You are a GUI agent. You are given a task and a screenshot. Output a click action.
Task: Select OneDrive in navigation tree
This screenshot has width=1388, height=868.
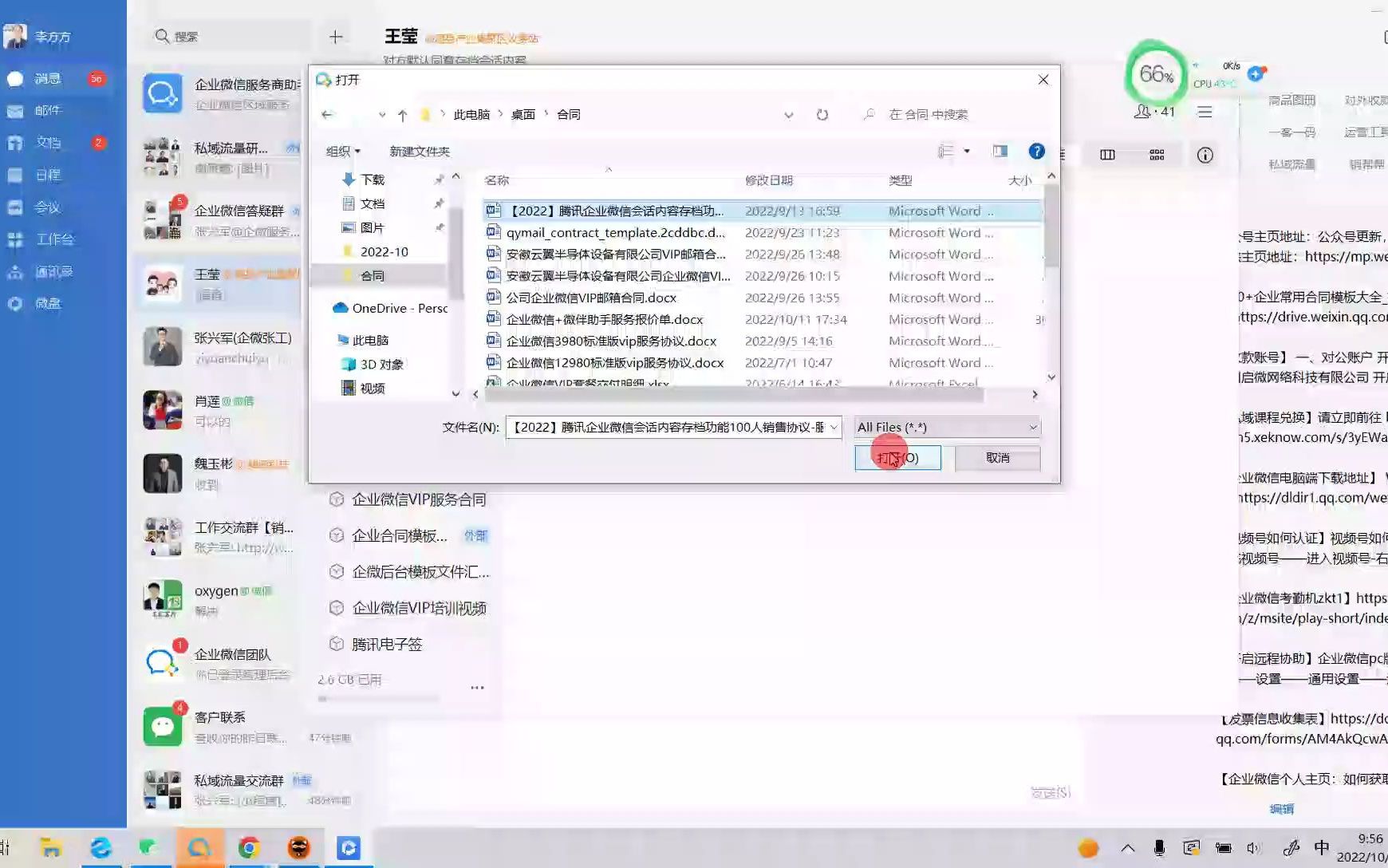[x=389, y=308]
